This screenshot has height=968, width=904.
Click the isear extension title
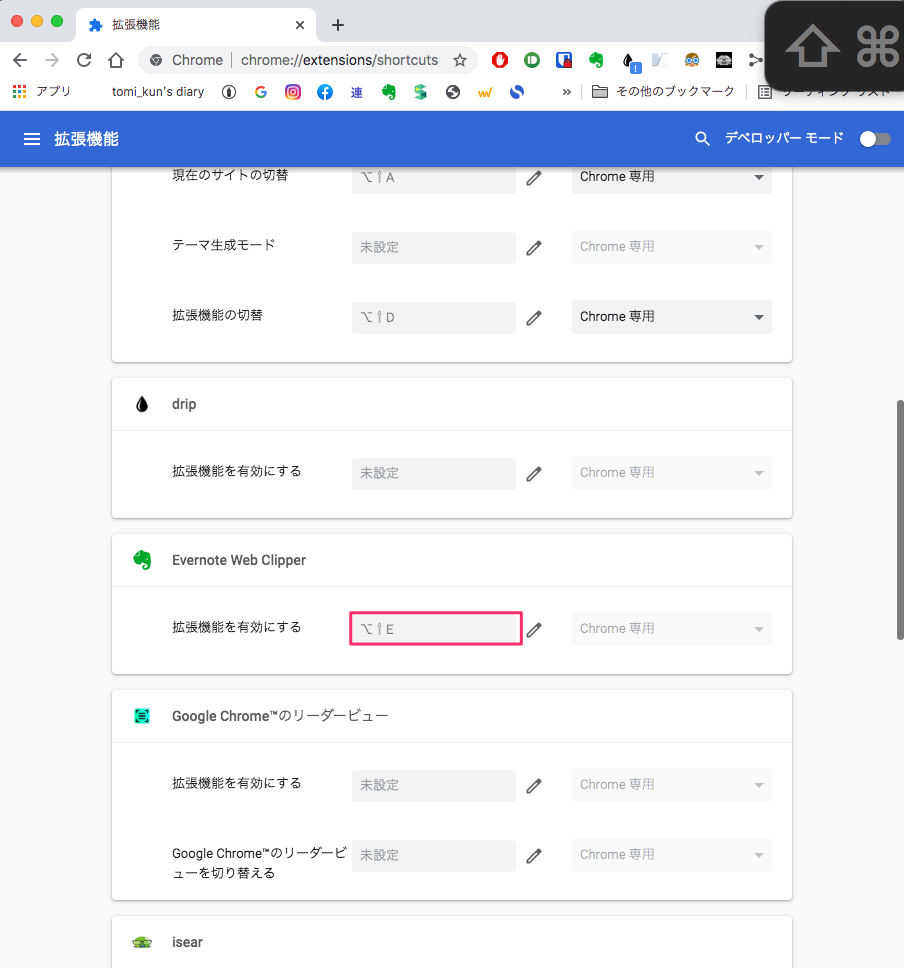(x=187, y=942)
